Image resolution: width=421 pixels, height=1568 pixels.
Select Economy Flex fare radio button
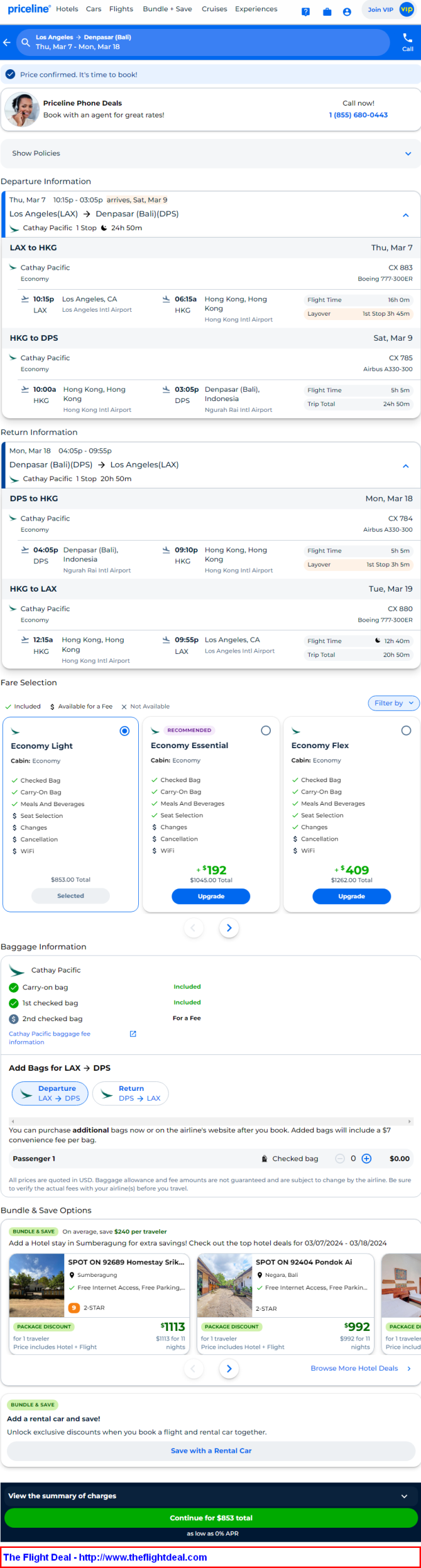406,731
